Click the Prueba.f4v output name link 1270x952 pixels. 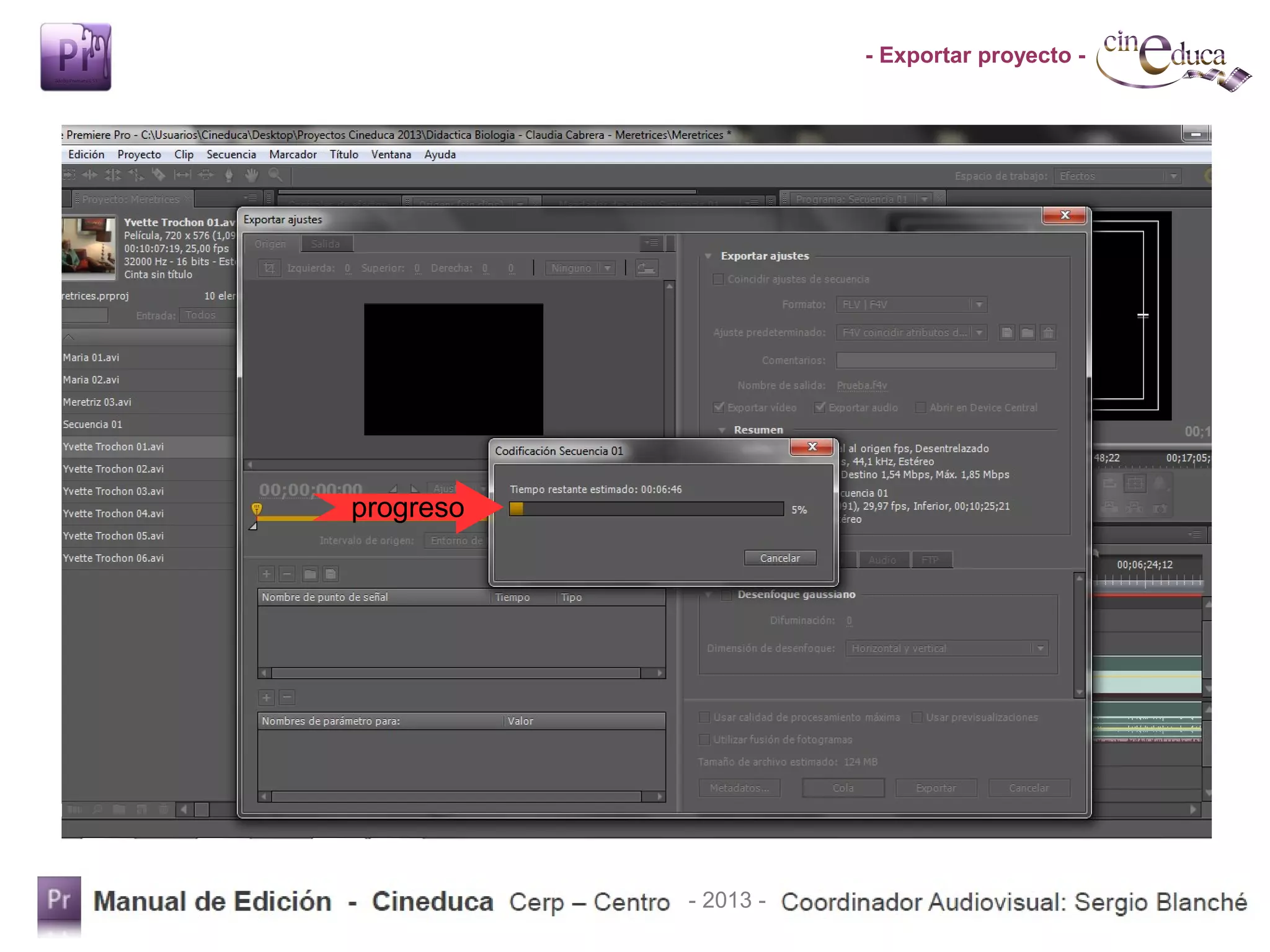coord(862,386)
